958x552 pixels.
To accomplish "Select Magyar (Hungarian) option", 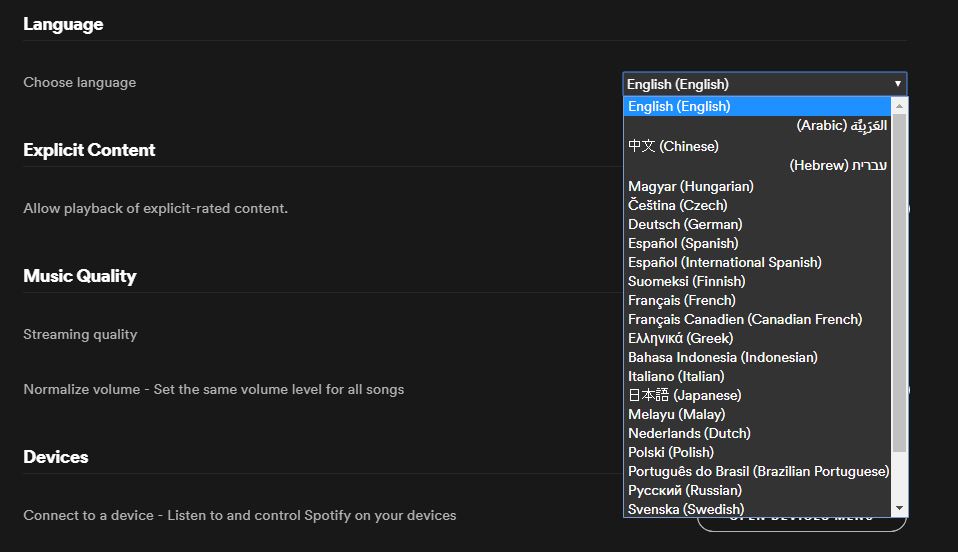I will coord(691,186).
